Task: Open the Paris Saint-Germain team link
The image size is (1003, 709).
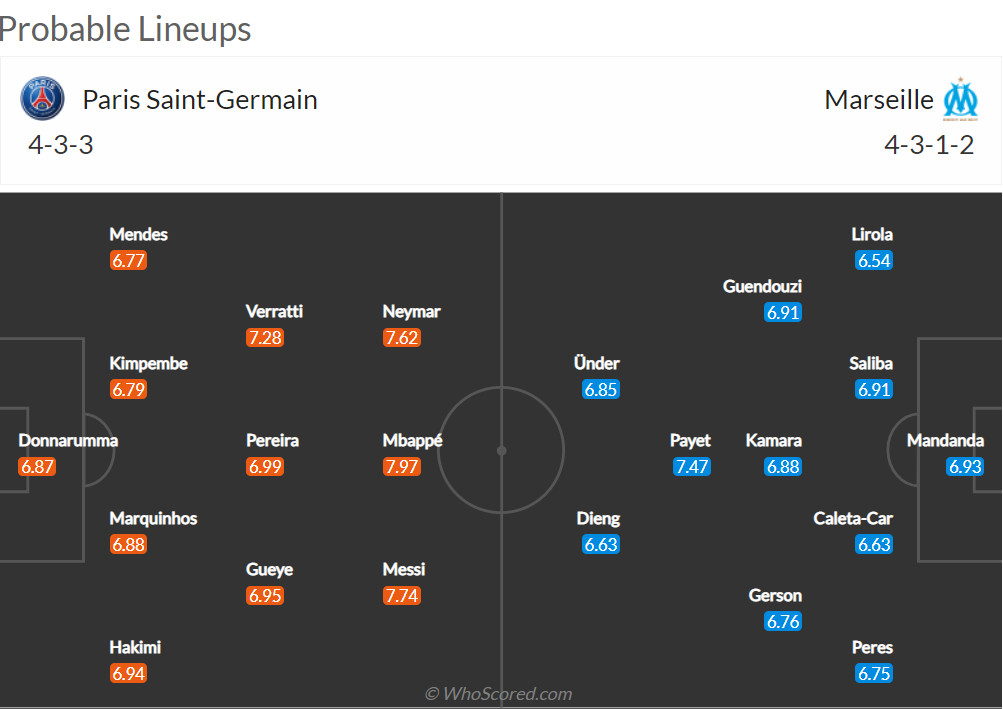Action: click(x=200, y=100)
